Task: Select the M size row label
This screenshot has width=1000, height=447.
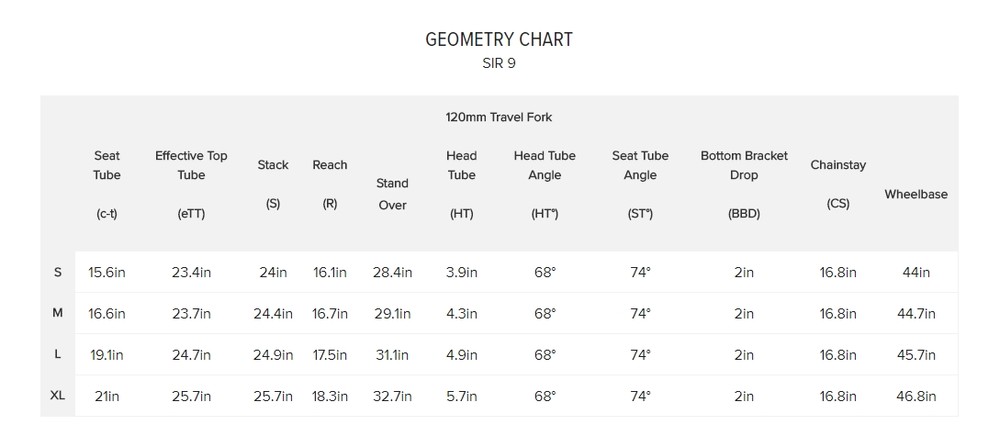Action: pyautogui.click(x=57, y=313)
